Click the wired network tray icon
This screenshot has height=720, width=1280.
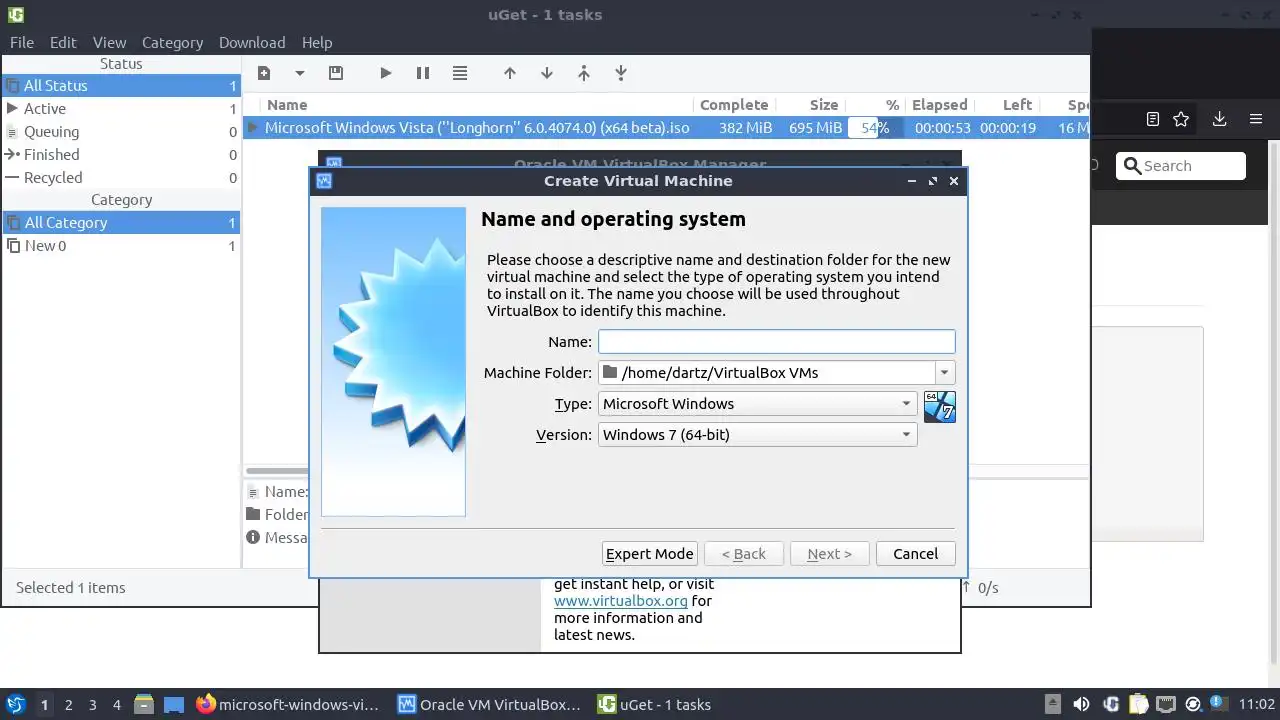(1165, 704)
